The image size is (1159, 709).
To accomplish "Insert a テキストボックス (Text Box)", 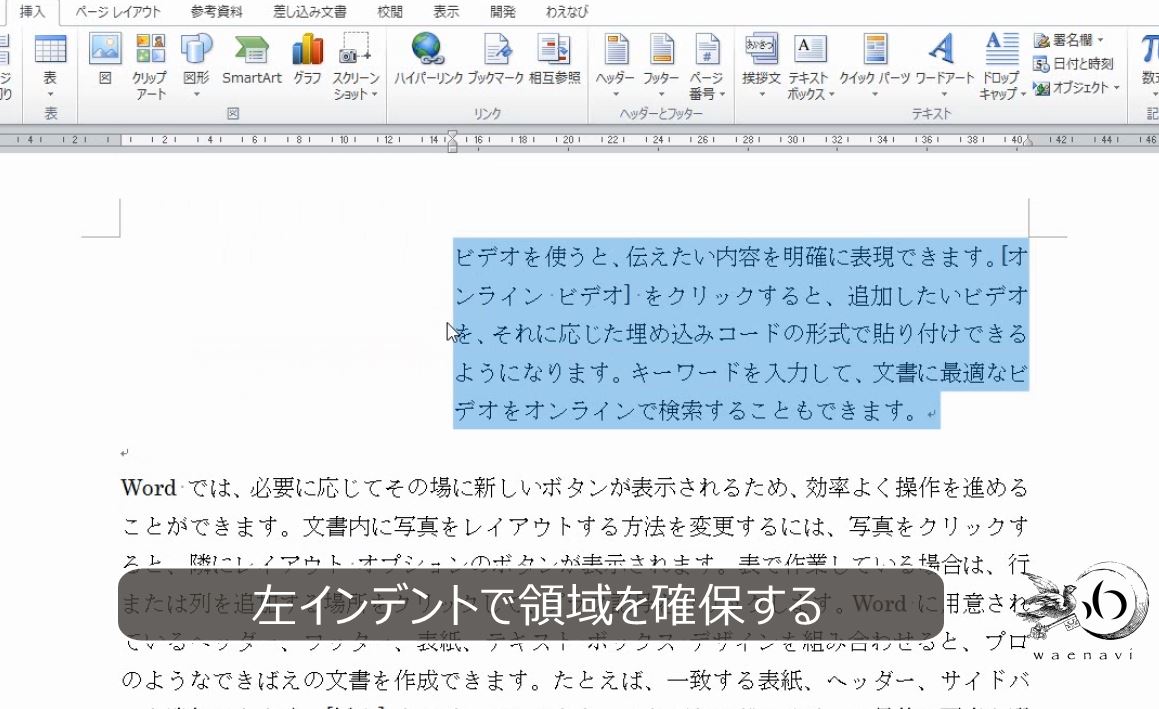I will tap(809, 67).
